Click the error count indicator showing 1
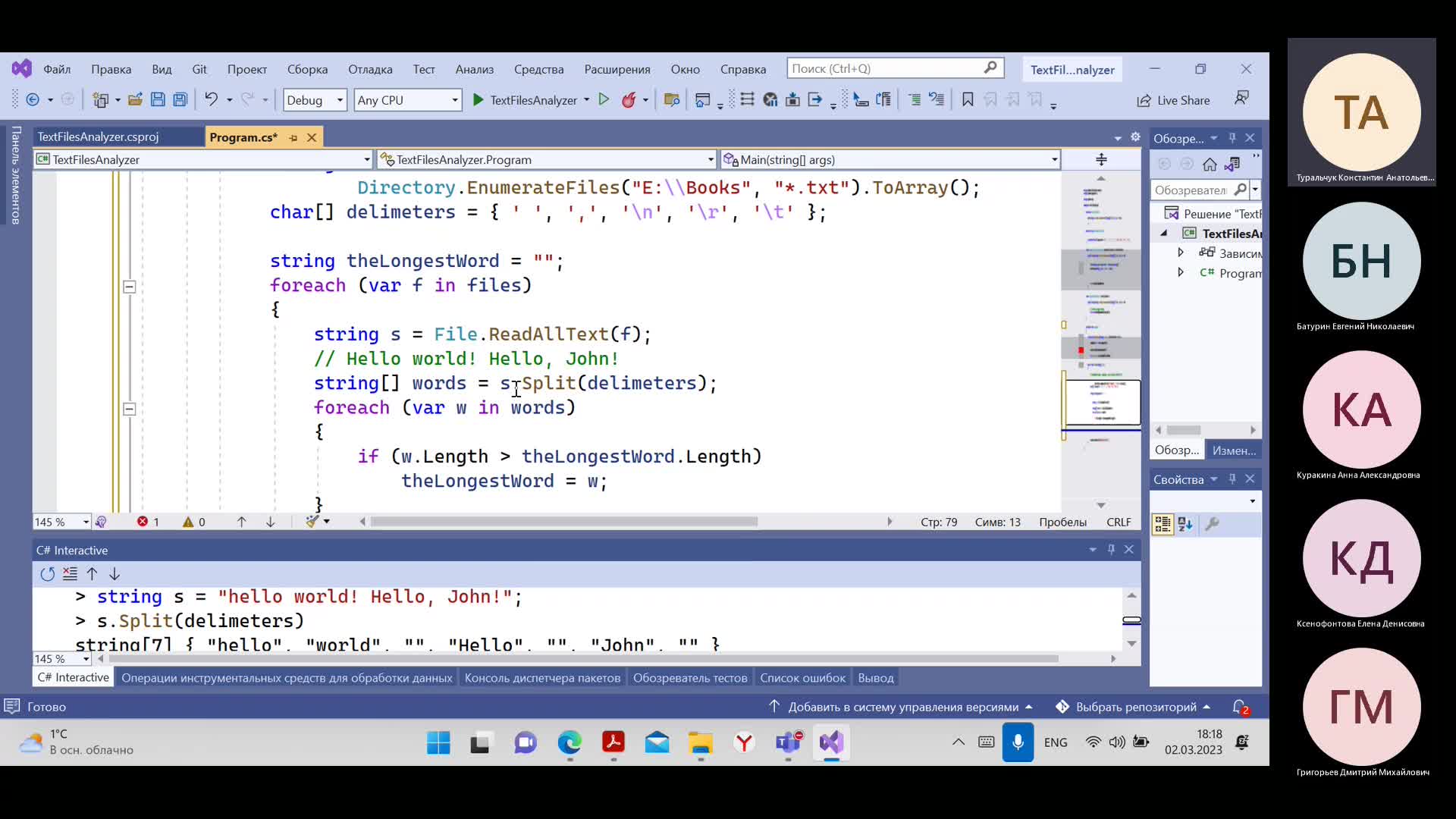The image size is (1456, 819). click(x=148, y=522)
